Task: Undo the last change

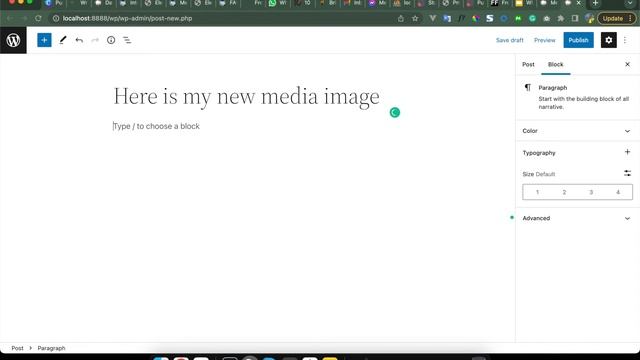Action: (79, 40)
